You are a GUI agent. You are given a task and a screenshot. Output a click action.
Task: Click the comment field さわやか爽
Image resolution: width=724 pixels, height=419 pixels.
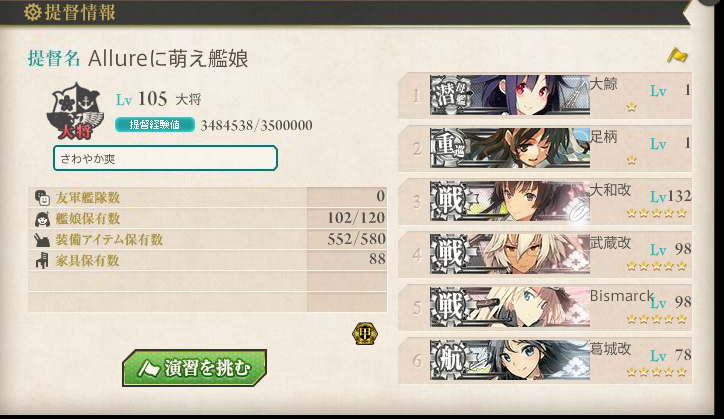[165, 158]
